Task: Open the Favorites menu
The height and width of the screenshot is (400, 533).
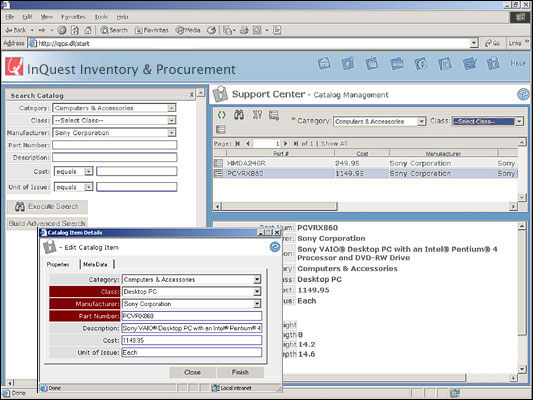Action: [x=73, y=17]
